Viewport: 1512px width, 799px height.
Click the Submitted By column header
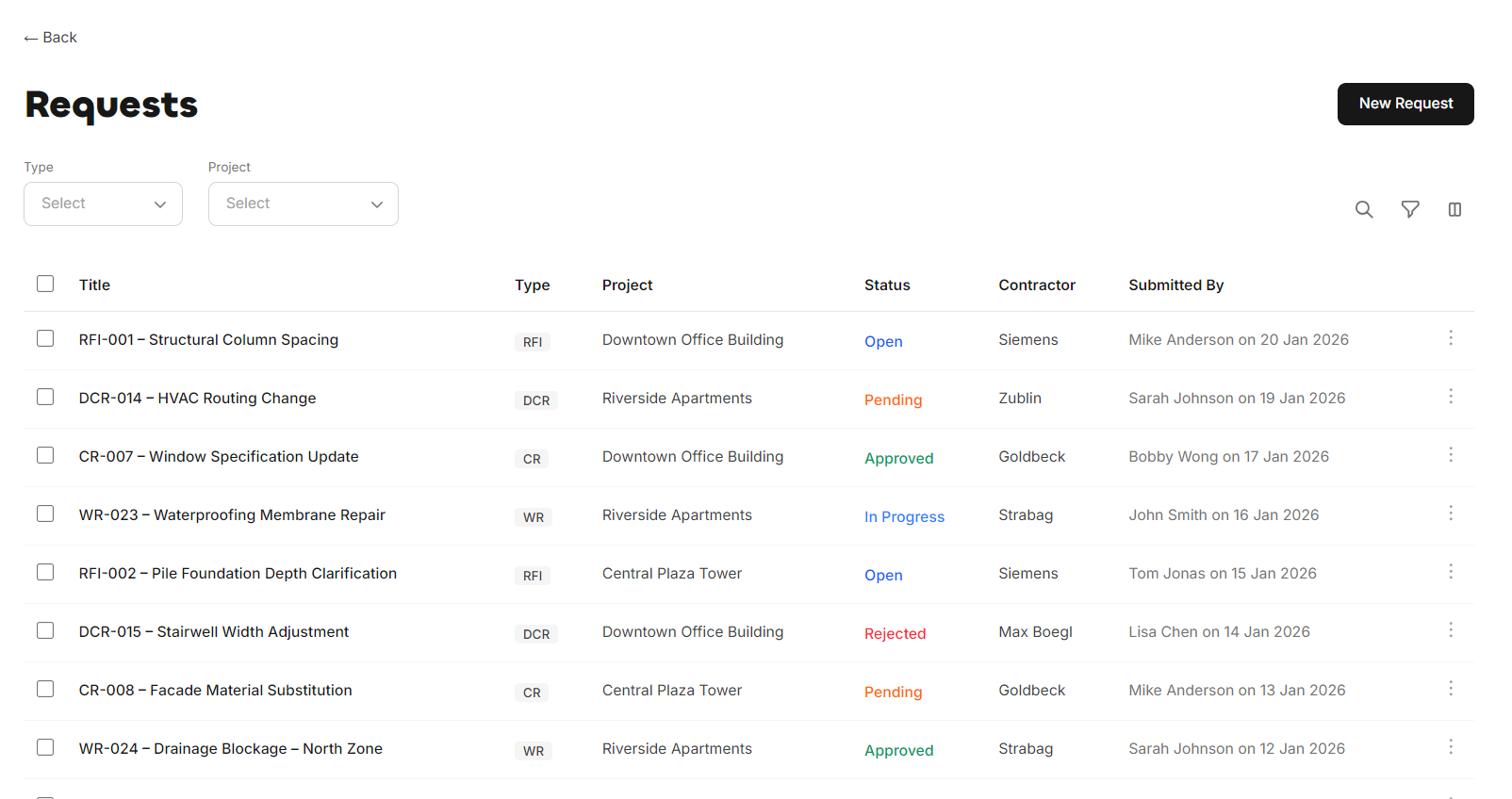1175,285
